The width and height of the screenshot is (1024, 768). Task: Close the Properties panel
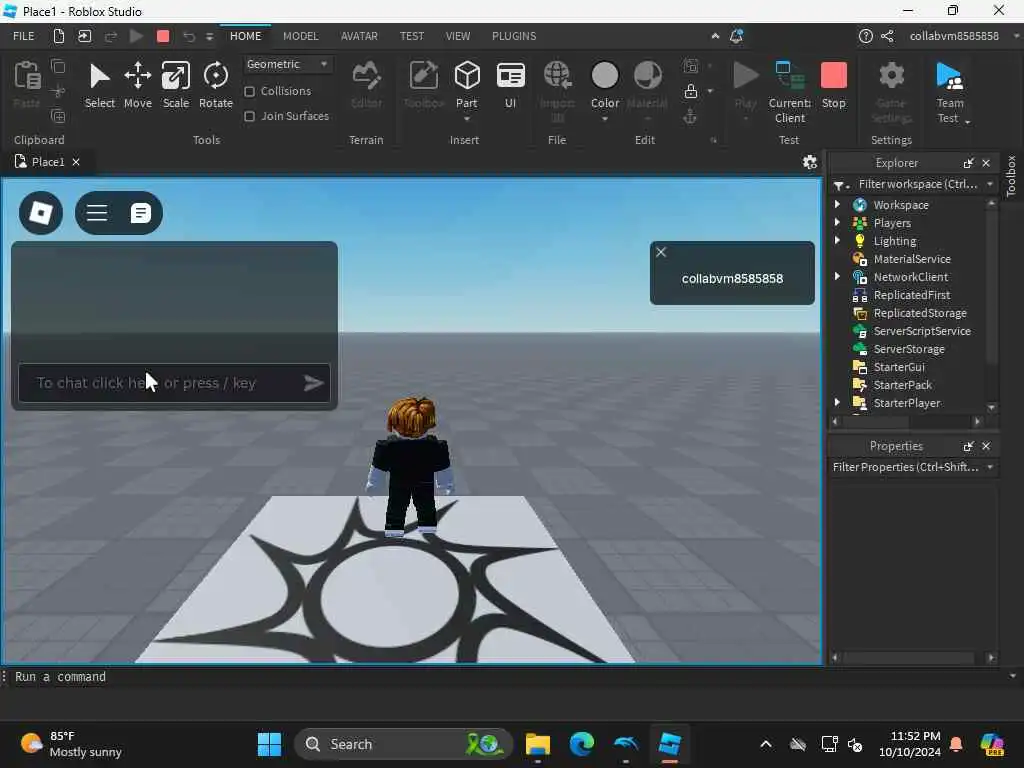pos(986,446)
